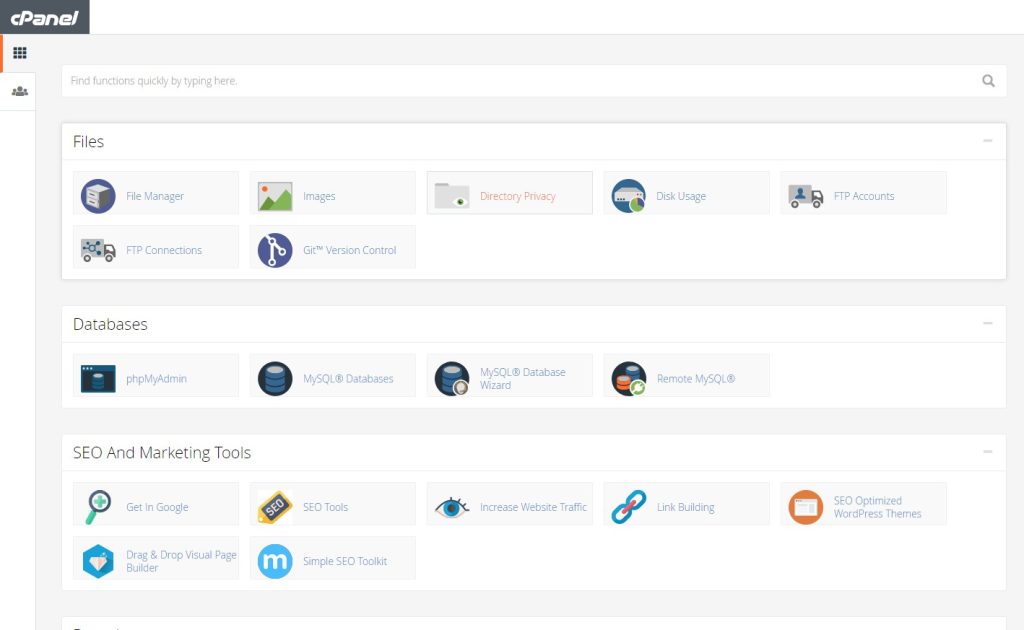Focus the 'Find functions quickly' search field
Viewport: 1024px width, 630px height.
click(534, 80)
